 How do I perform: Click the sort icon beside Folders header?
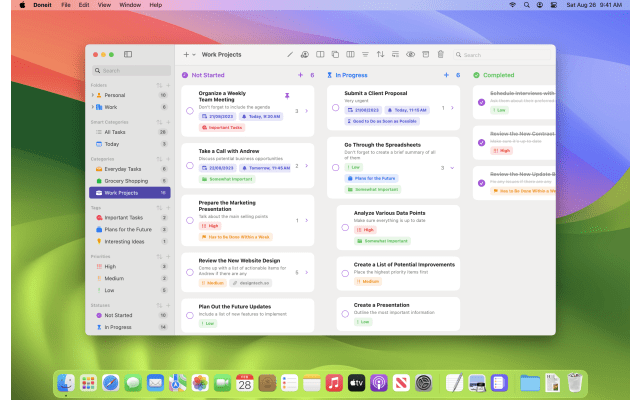pyautogui.click(x=159, y=85)
